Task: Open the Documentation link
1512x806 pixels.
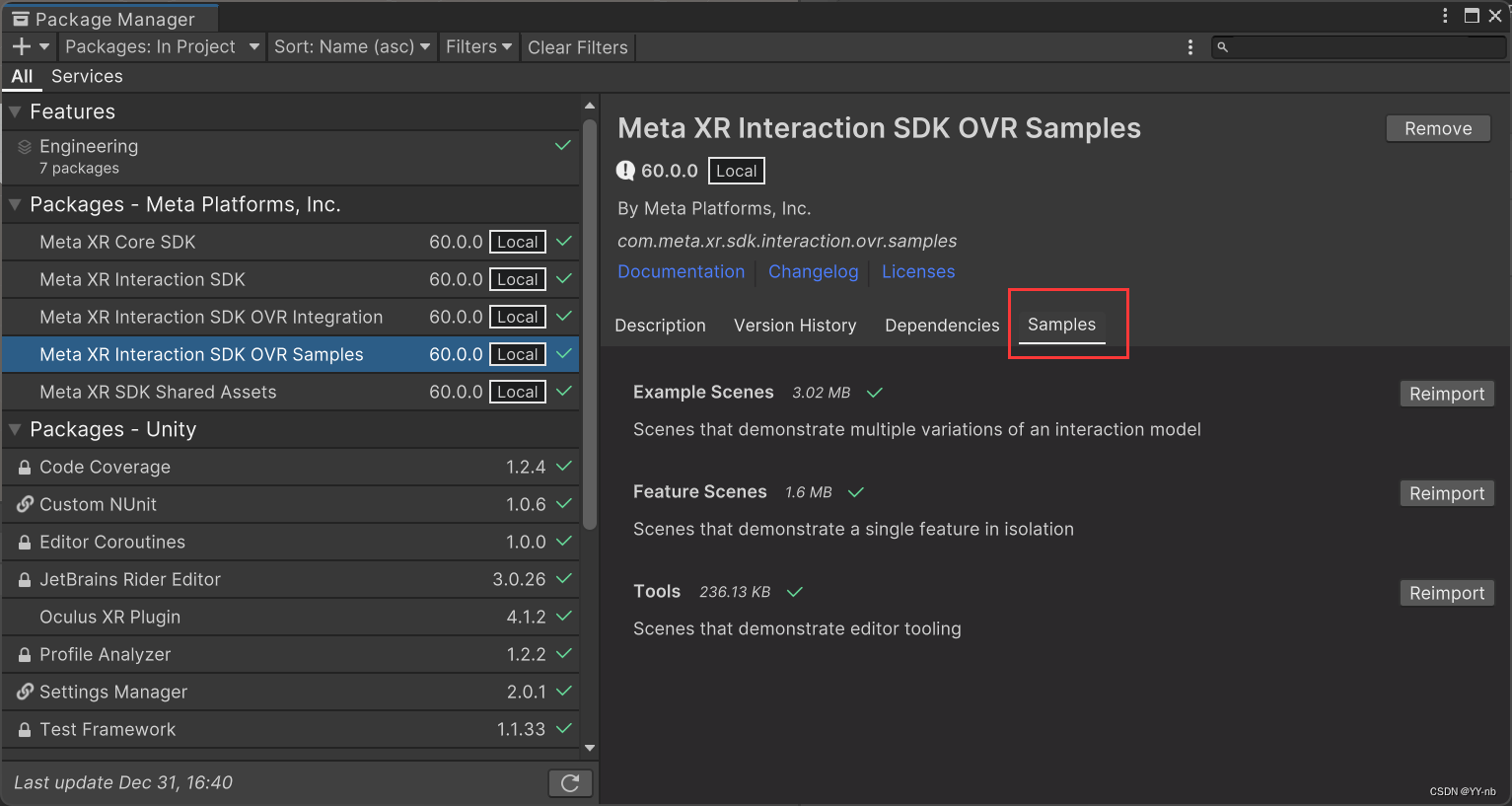Action: click(682, 271)
